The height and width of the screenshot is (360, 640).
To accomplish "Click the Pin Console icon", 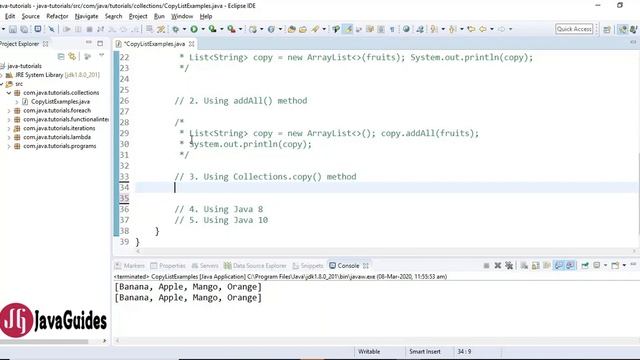I will [x=585, y=265].
